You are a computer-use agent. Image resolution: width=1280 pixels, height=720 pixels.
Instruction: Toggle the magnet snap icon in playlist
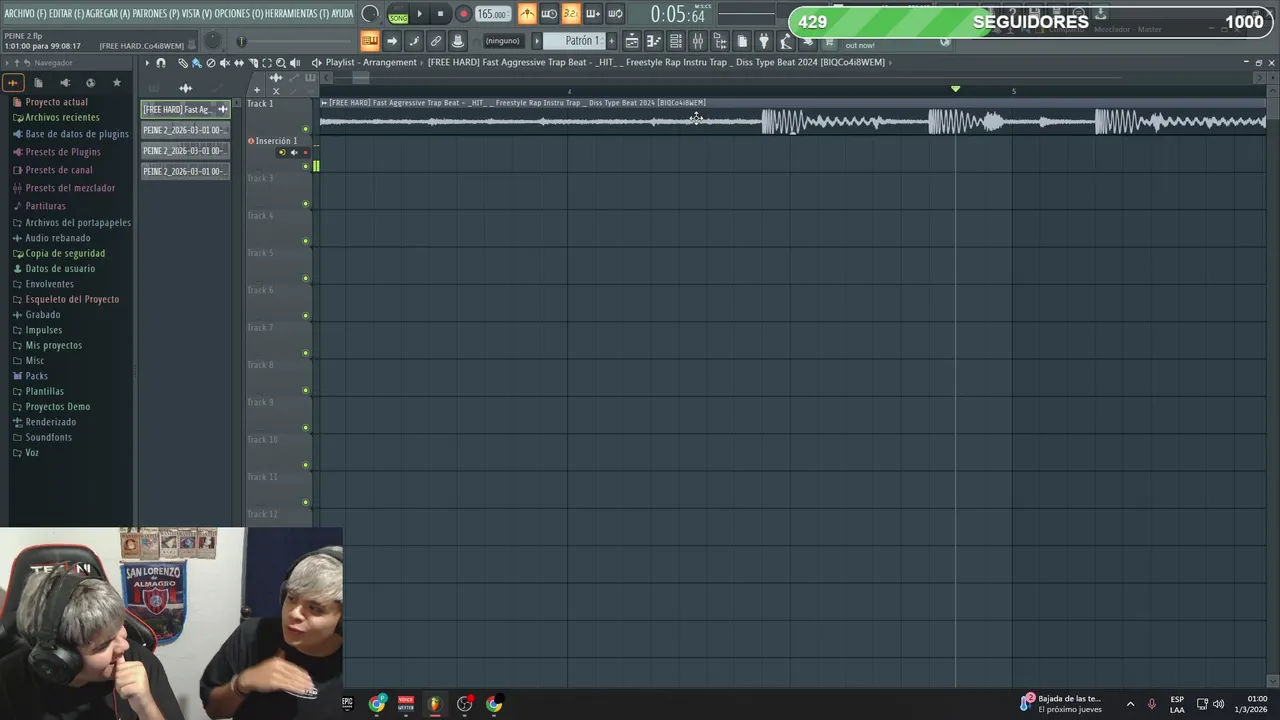161,63
